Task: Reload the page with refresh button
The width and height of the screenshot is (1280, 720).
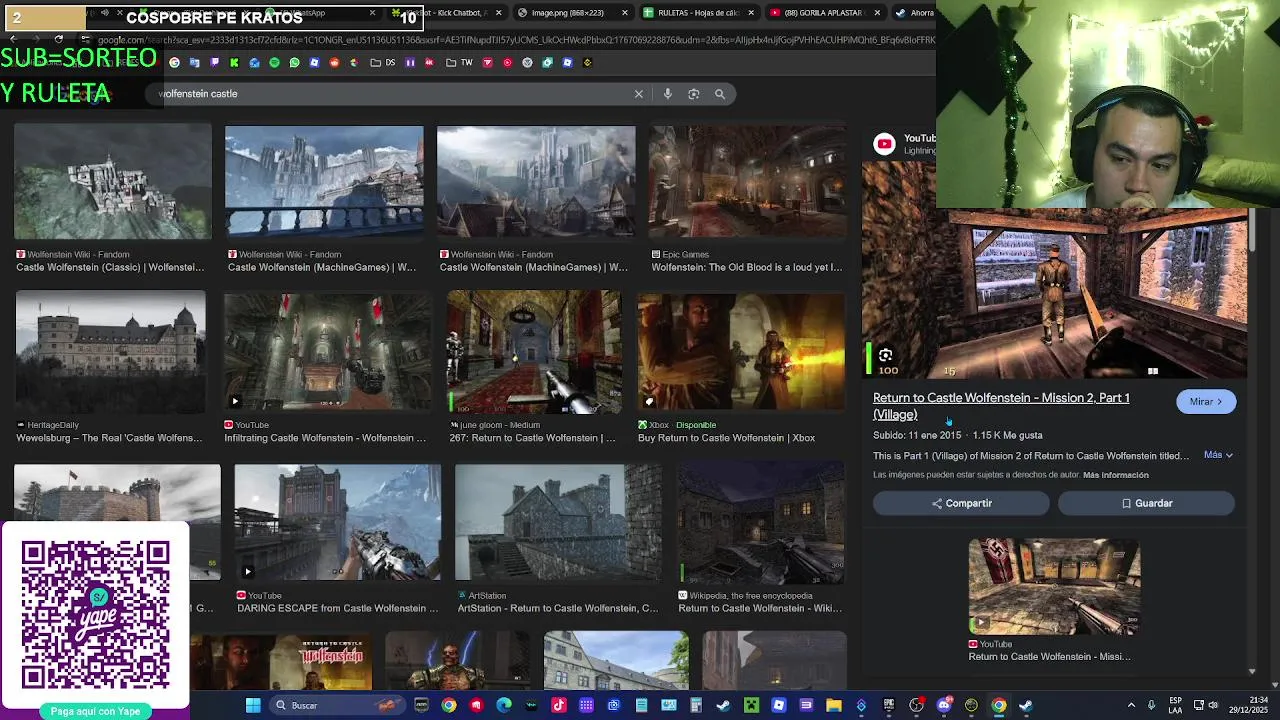Action: (x=59, y=40)
